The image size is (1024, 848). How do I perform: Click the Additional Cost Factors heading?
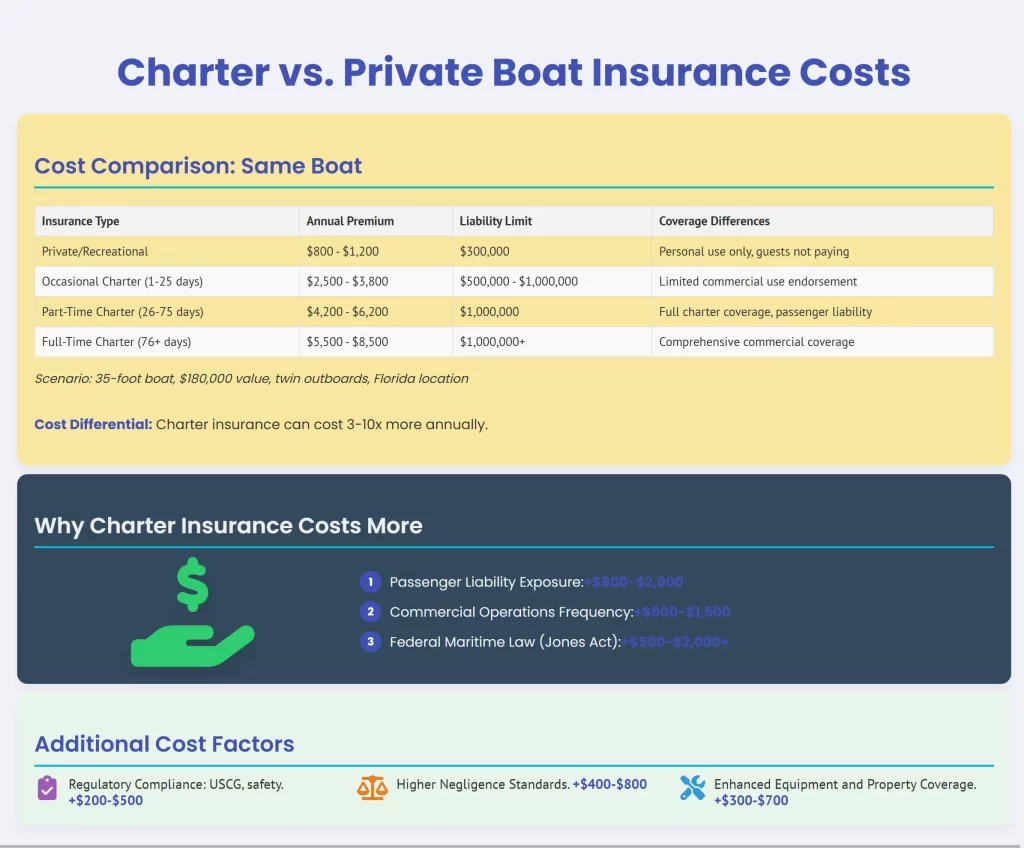coord(164,743)
